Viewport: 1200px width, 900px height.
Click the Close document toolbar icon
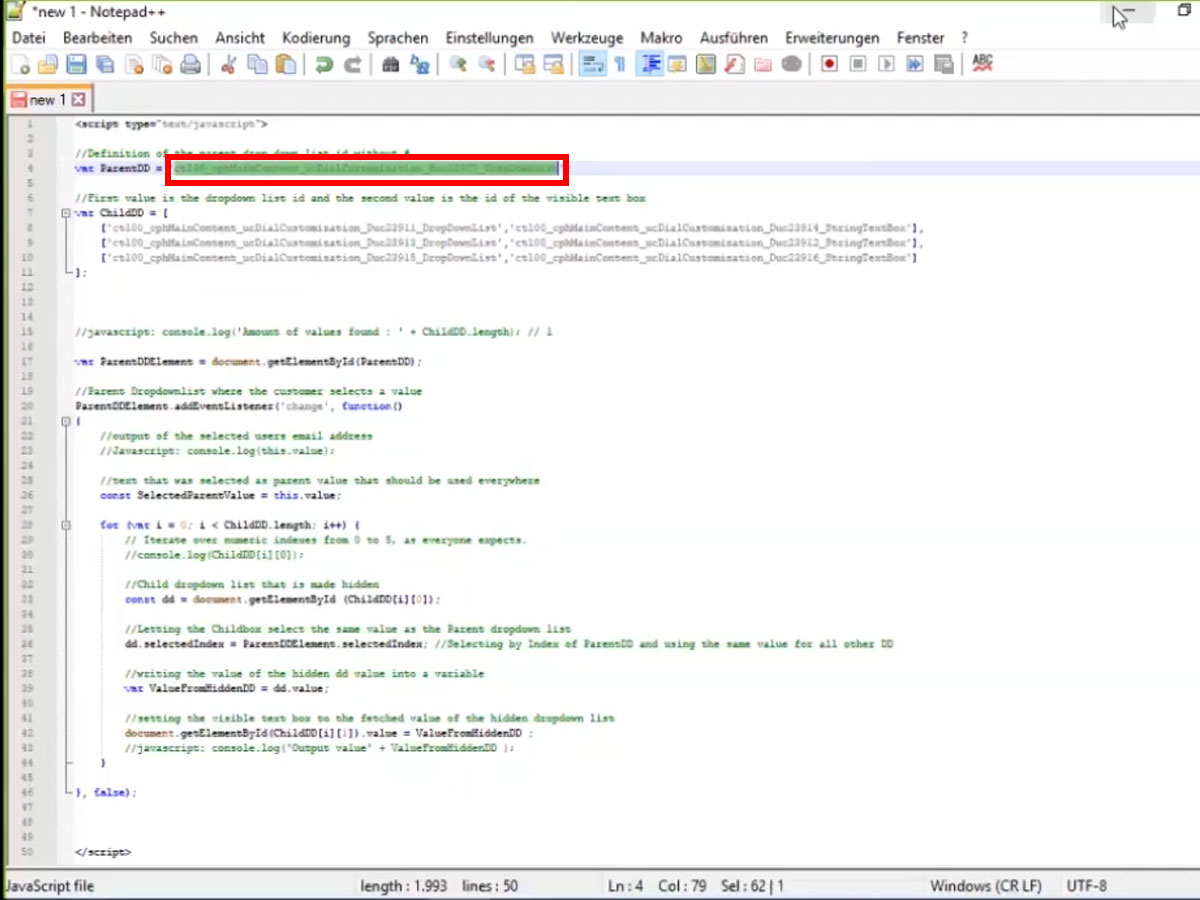coord(134,65)
